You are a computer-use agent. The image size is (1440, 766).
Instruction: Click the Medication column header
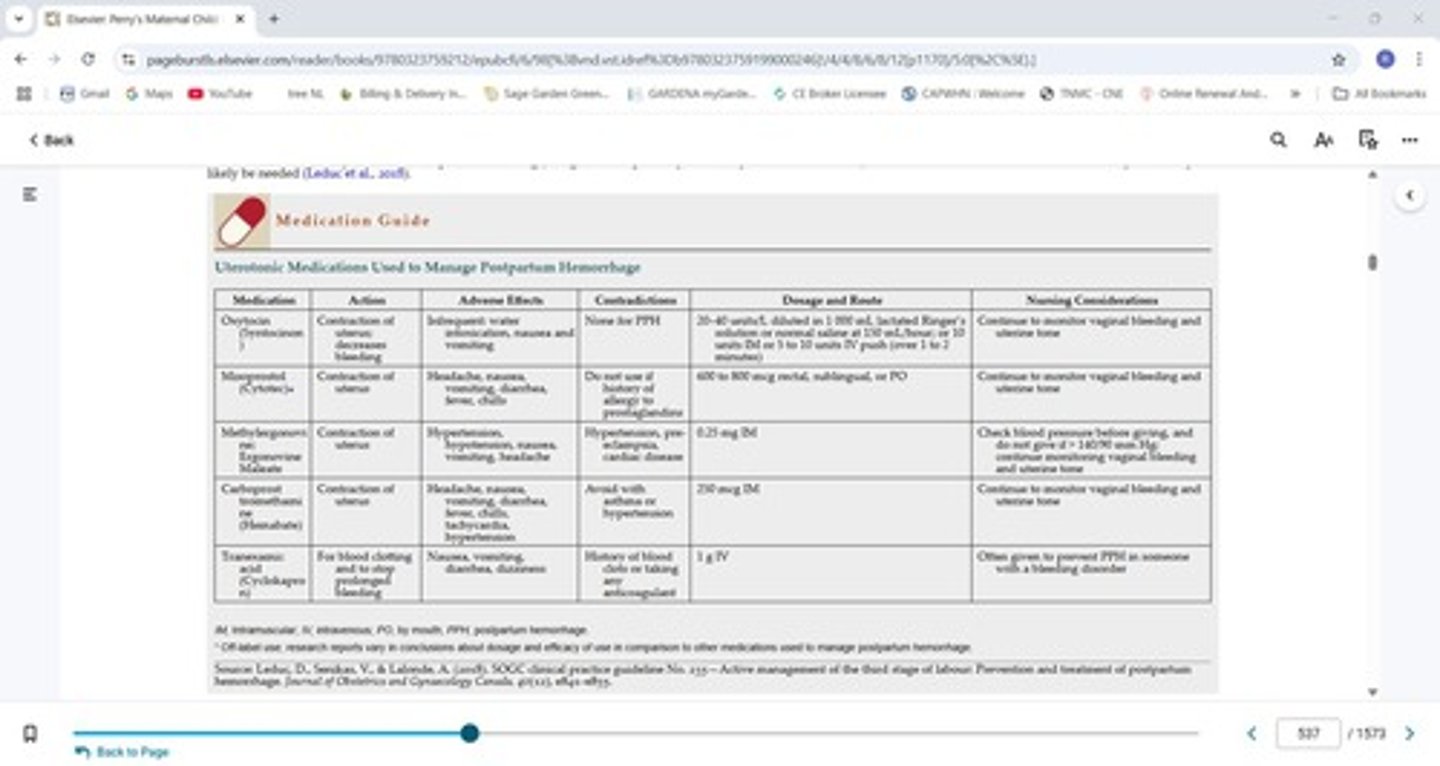pos(263,300)
